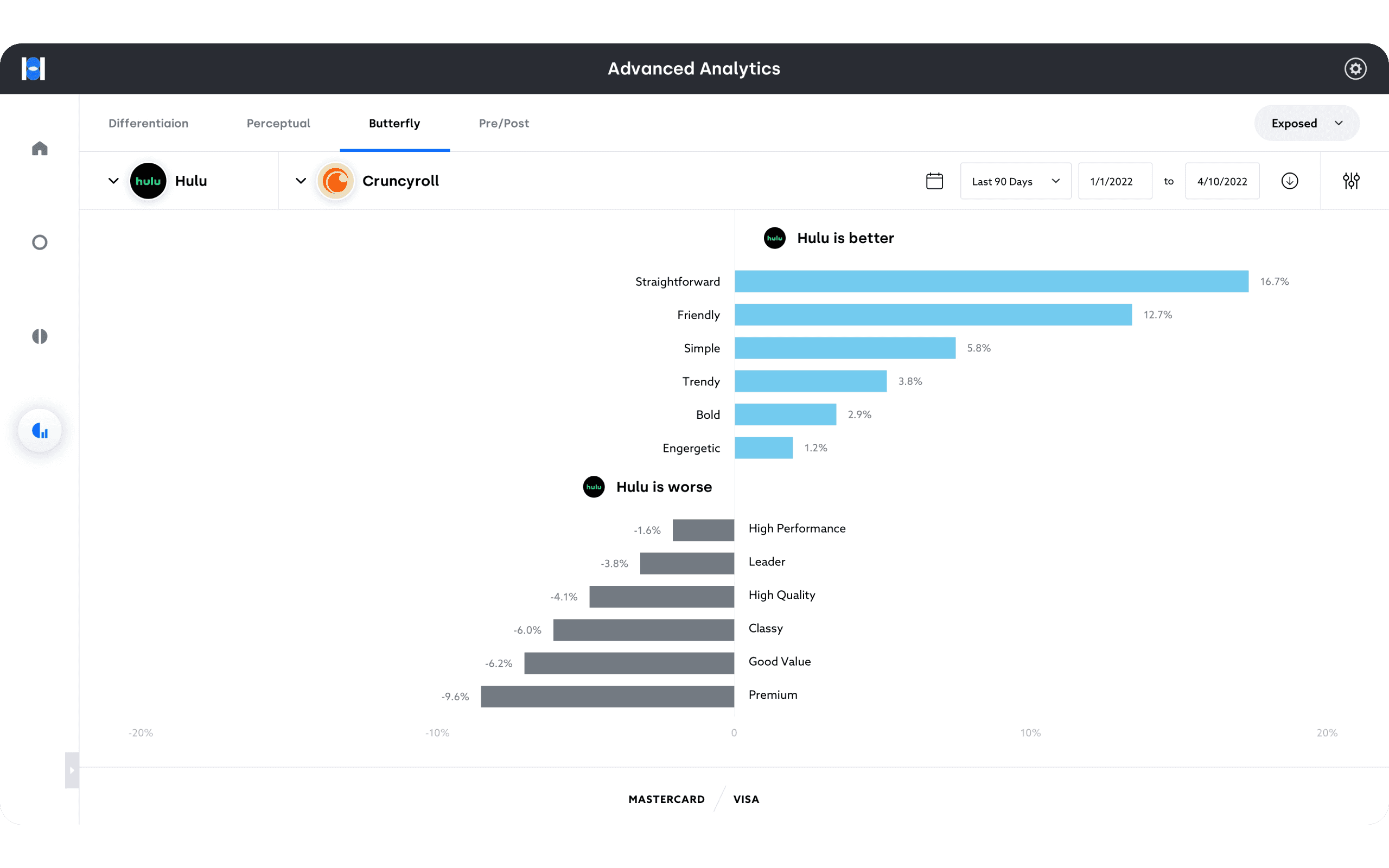Open half-circle contrast icon in sidebar
The height and width of the screenshot is (868, 1389).
coord(40,336)
